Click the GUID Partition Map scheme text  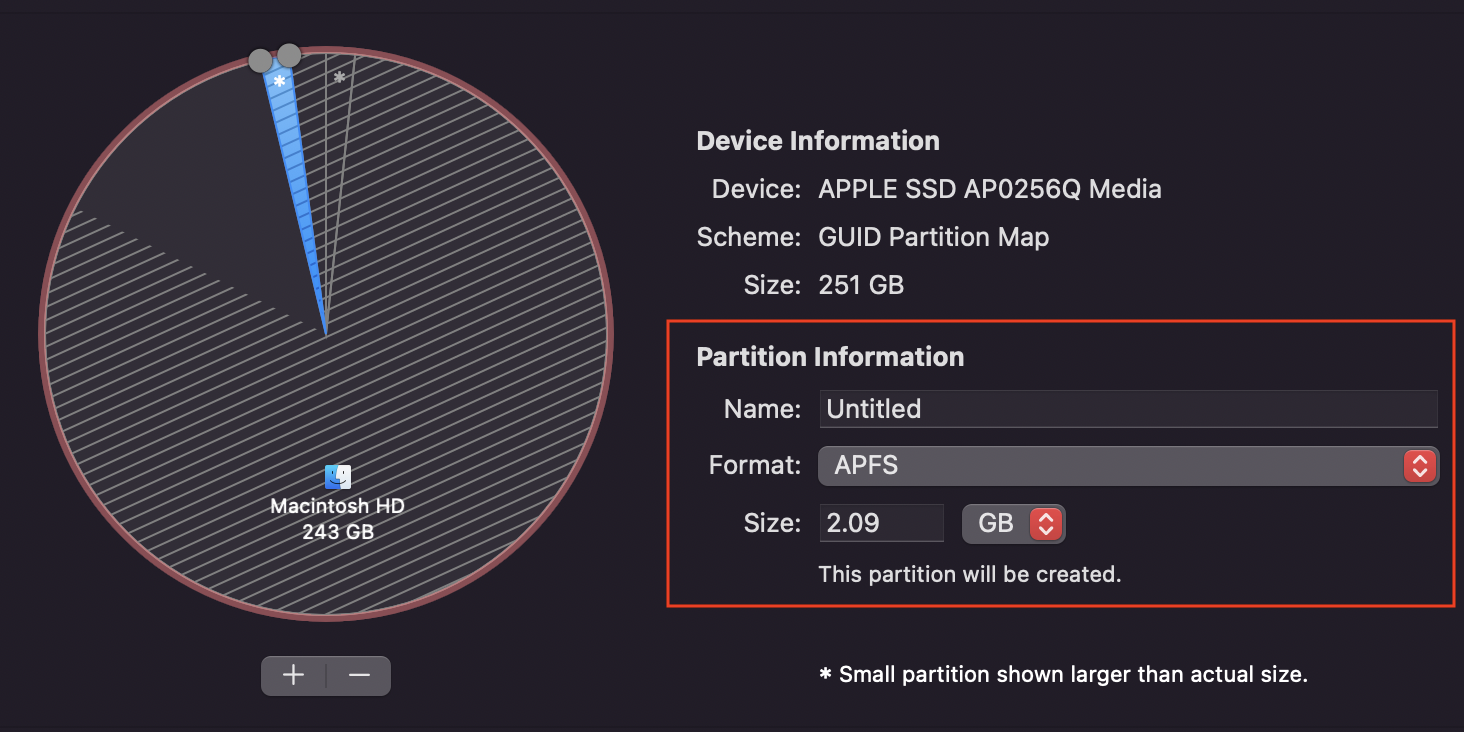933,237
